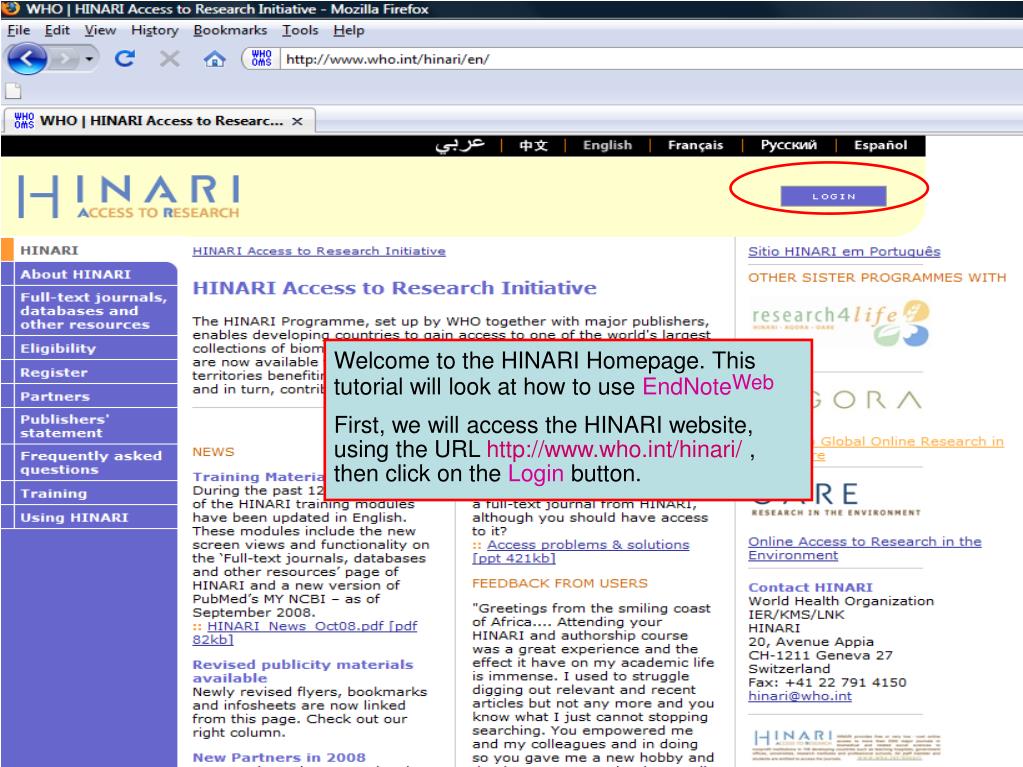Viewport: 1023px width, 767px height.
Task: Close the WHO HINARI browser tab
Action: point(297,121)
